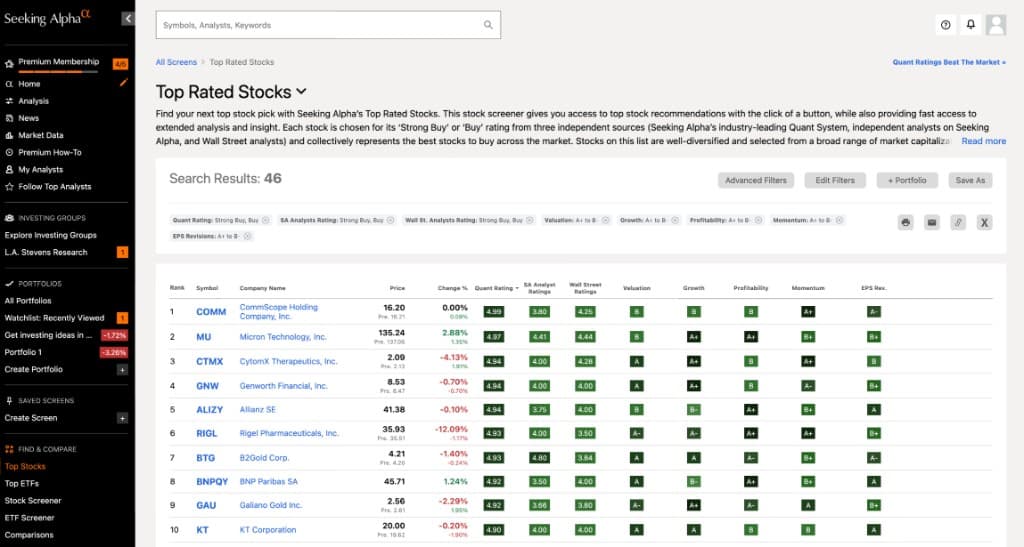Remove the SA Analysts Rating filter
The image size is (1024, 547).
pyautogui.click(x=391, y=221)
